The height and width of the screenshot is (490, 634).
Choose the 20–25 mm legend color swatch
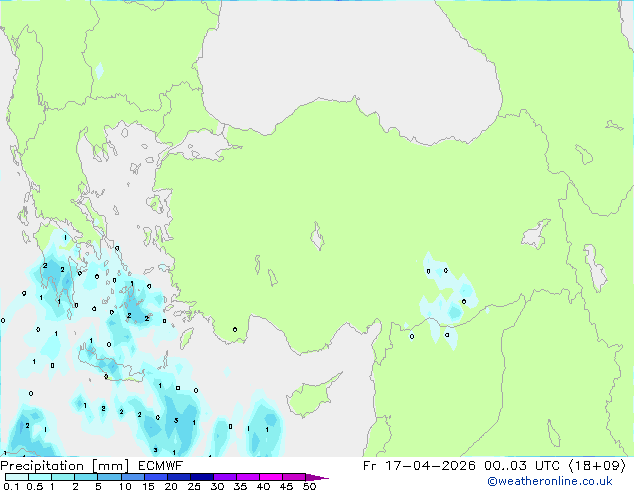coord(178,477)
